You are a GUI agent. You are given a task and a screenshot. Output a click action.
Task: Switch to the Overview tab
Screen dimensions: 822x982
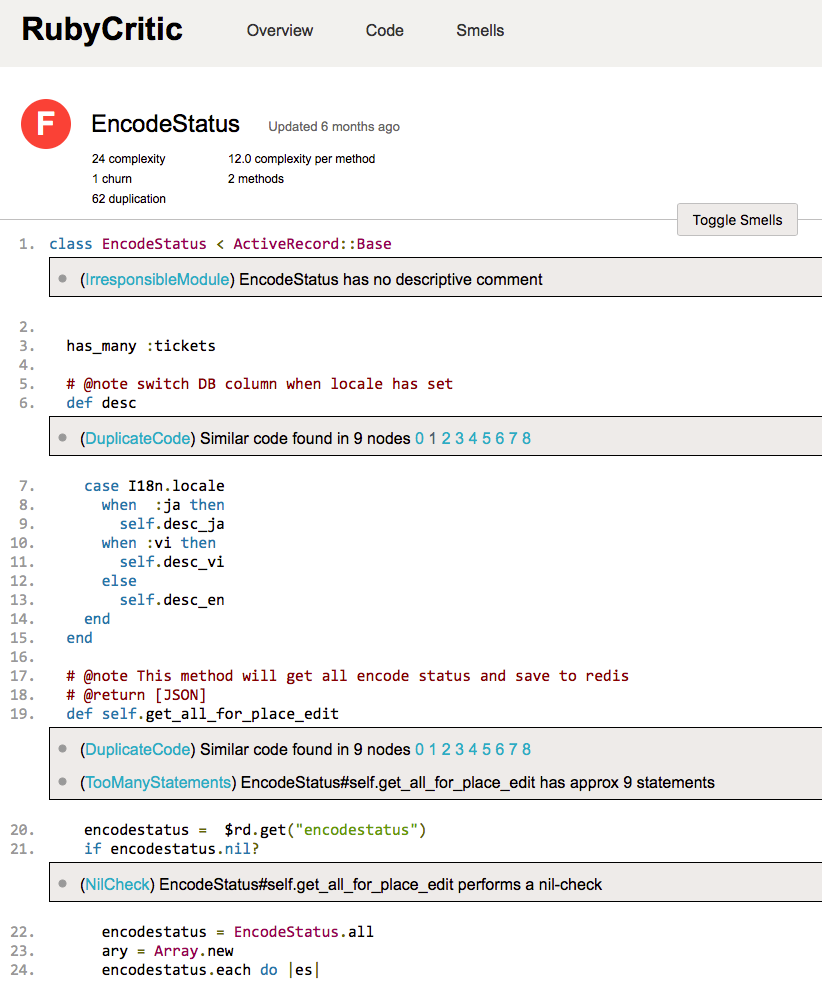[x=279, y=31]
